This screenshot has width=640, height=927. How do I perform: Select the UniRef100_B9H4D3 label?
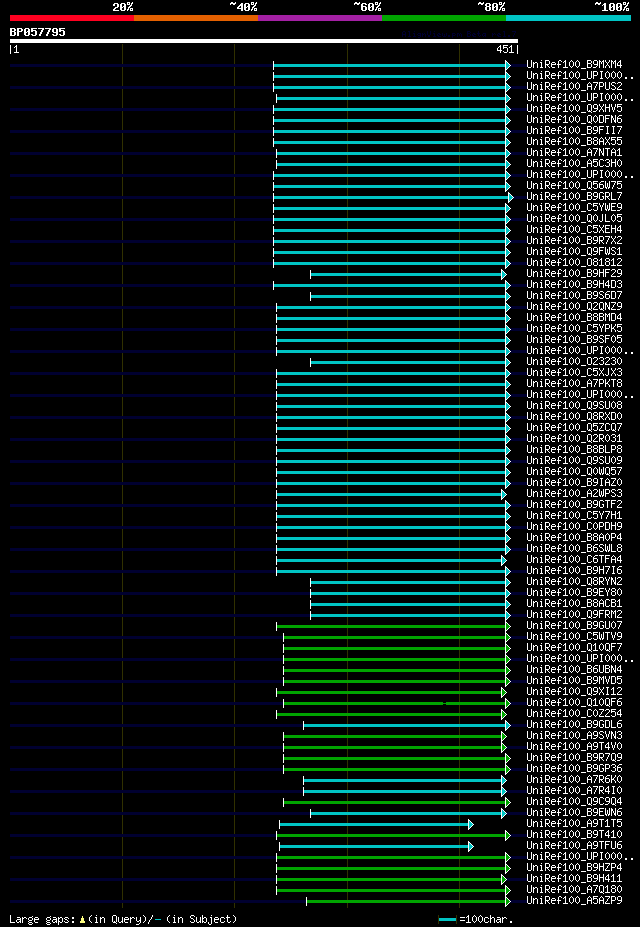click(574, 285)
